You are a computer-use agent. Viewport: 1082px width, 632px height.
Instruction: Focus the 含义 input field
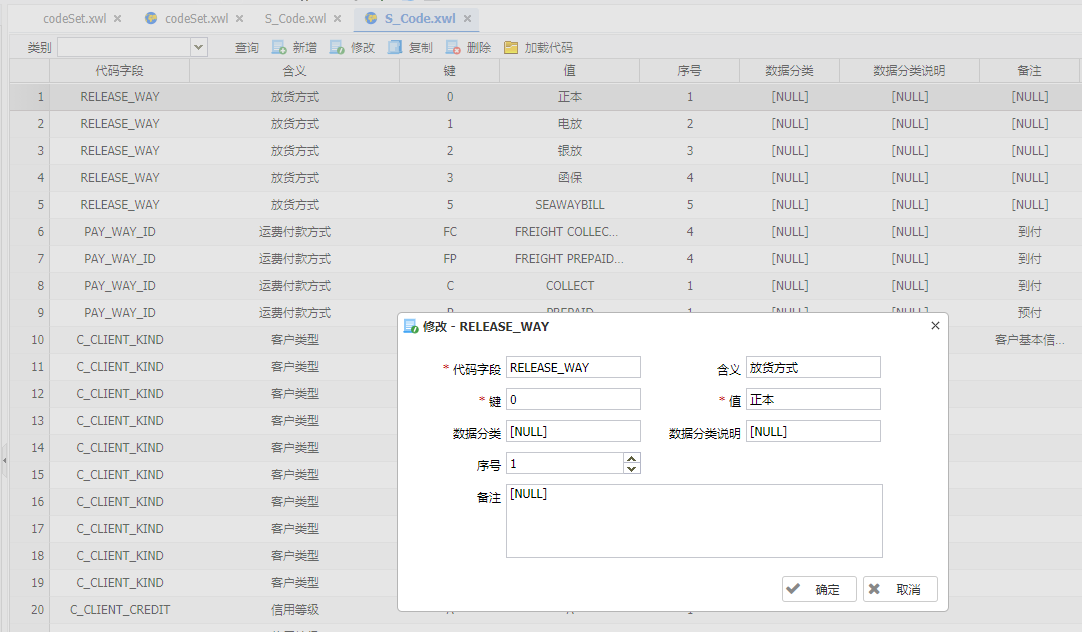click(813, 367)
